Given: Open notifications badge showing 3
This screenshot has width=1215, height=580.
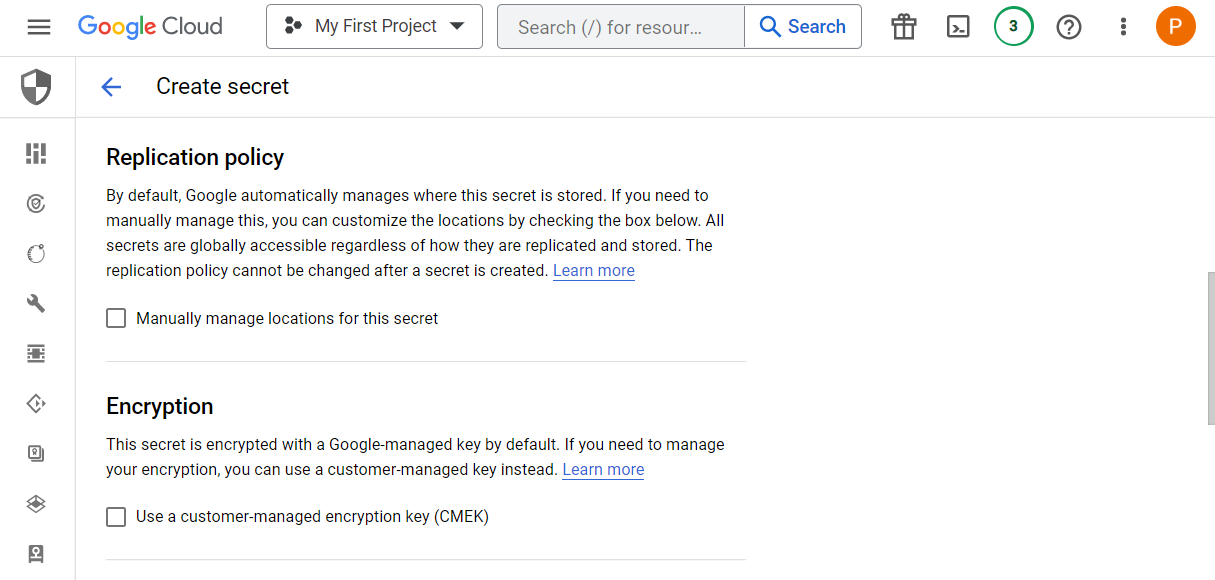Looking at the screenshot, I should 1013,27.
